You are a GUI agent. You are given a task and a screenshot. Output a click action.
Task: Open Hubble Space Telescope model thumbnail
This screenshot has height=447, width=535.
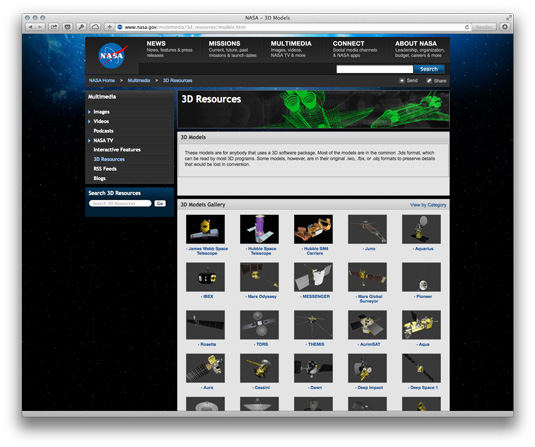point(259,229)
